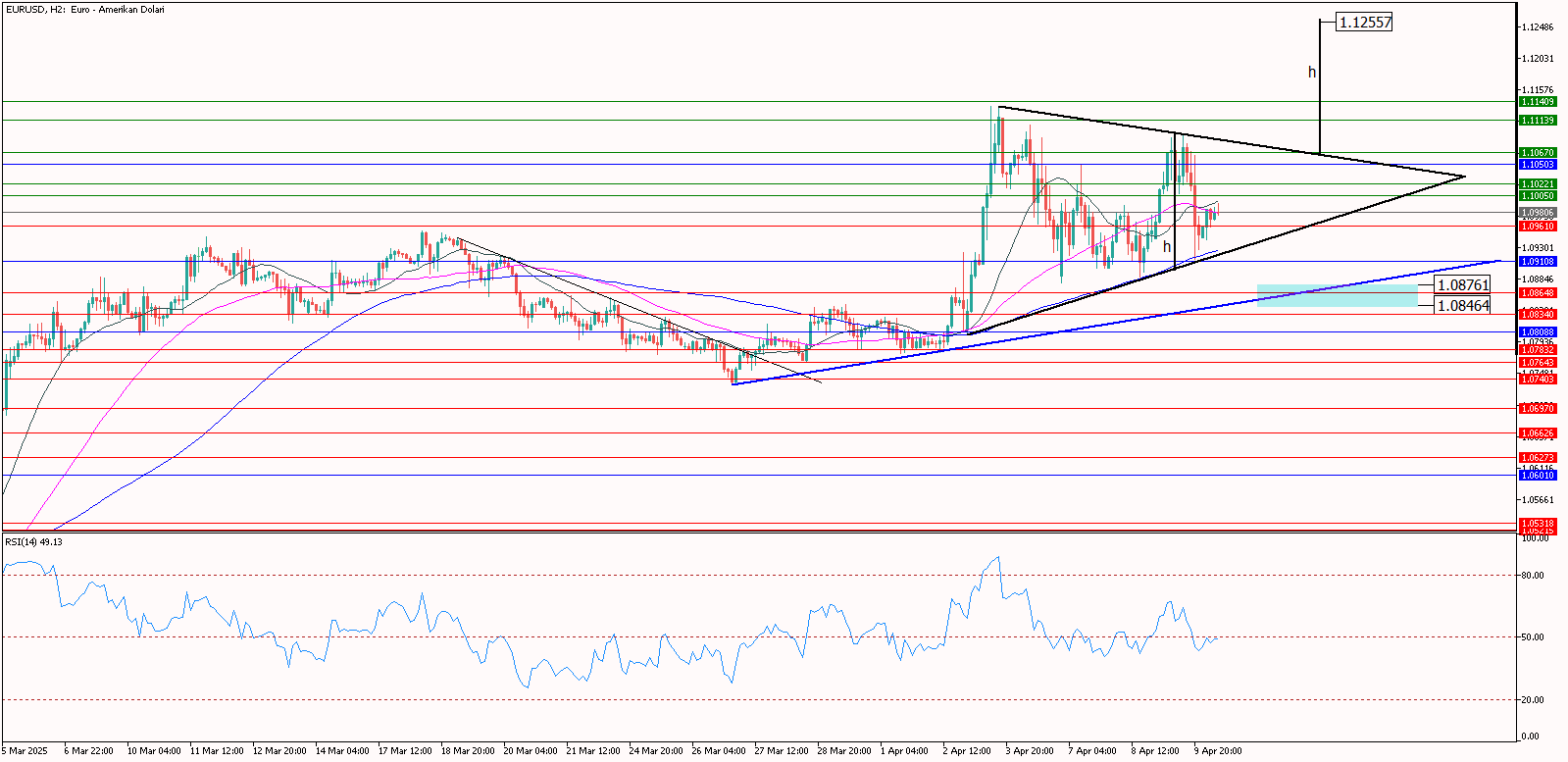
Task: Click the blue 1.10503 price level tag
Action: click(1538, 165)
